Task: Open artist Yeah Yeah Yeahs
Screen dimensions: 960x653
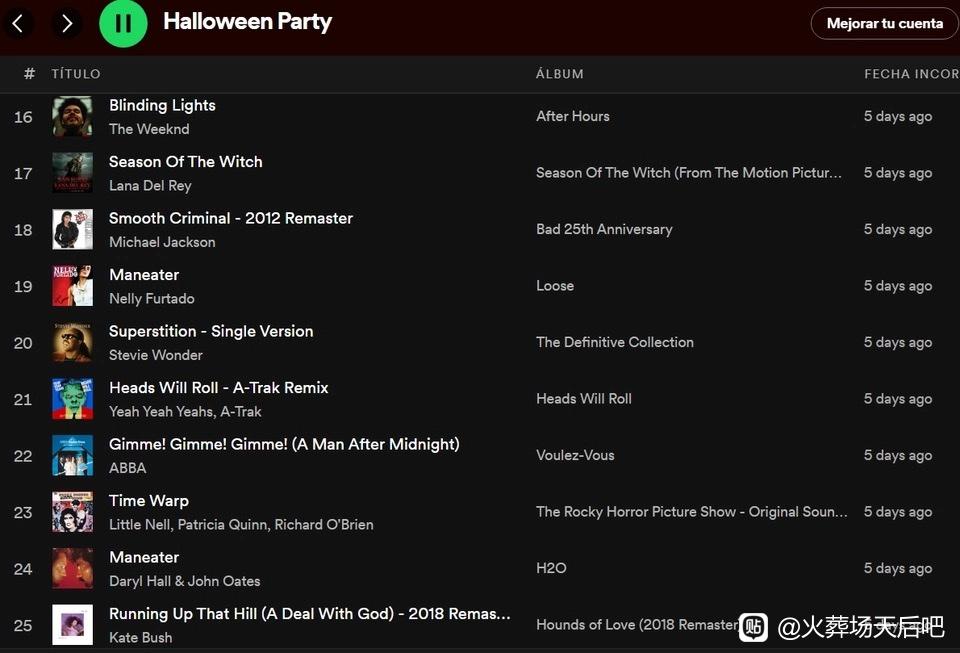Action: pos(160,412)
